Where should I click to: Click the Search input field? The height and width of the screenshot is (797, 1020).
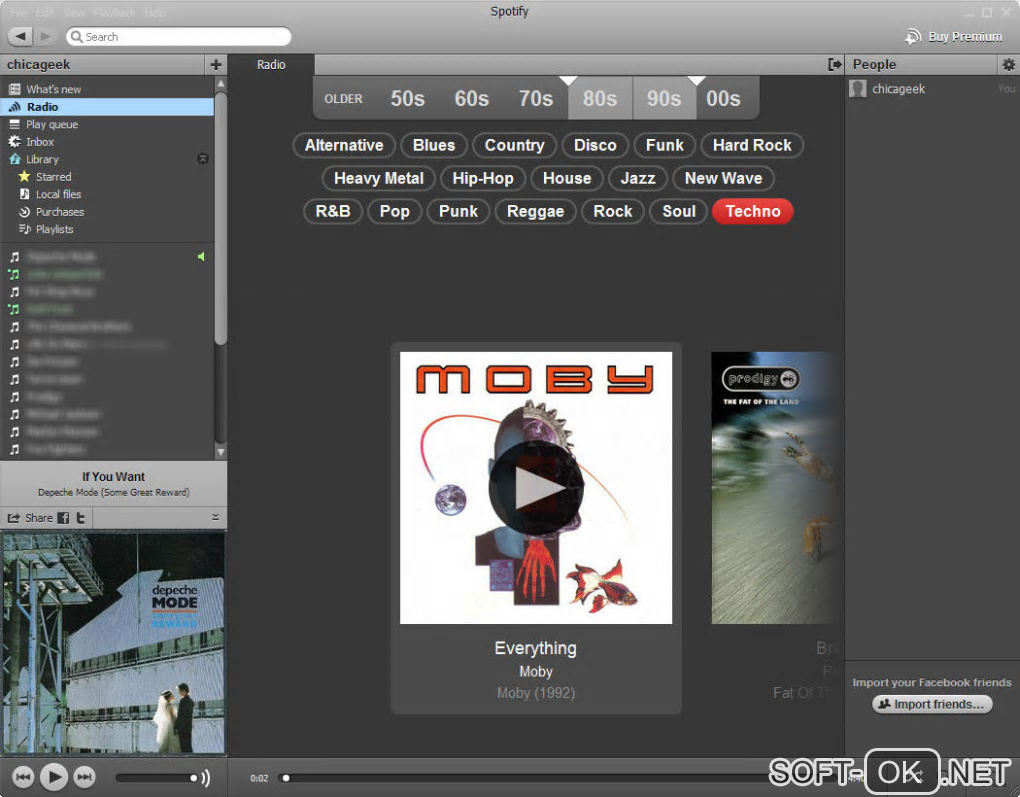[178, 36]
